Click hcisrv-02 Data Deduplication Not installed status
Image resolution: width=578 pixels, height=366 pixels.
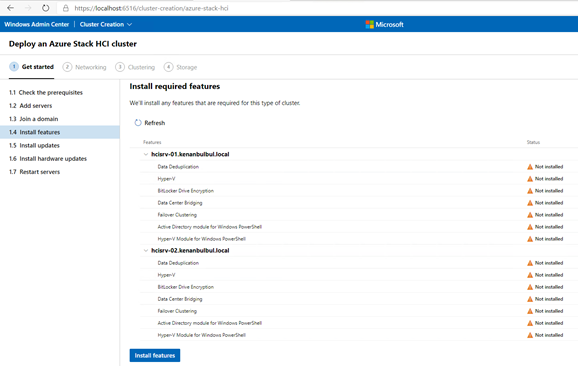(x=549, y=263)
